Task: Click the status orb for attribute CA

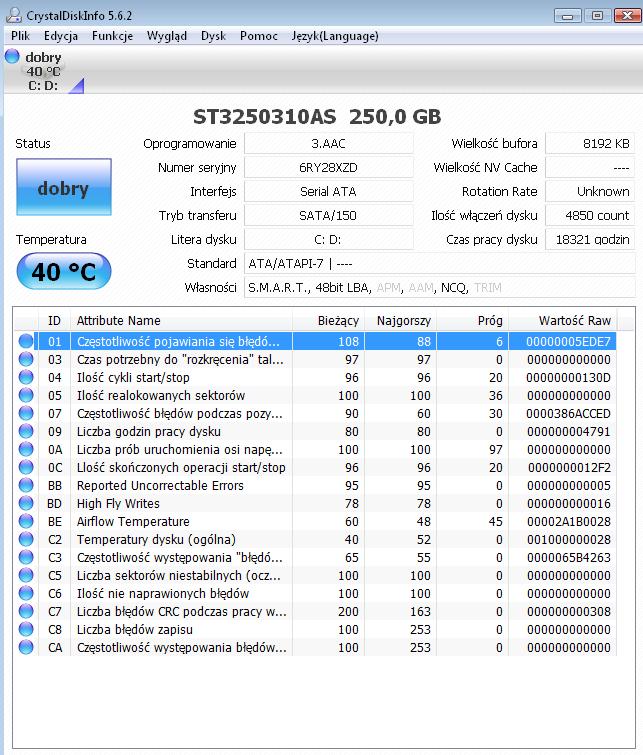Action: tap(26, 647)
